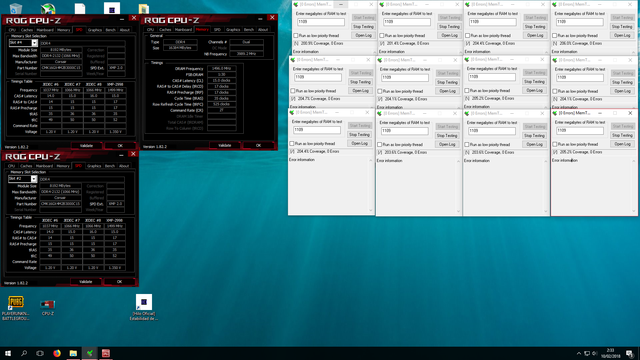Open Task View from the taskbar
Viewport: 640px width, 360px height.
pyautogui.click(x=40, y=353)
